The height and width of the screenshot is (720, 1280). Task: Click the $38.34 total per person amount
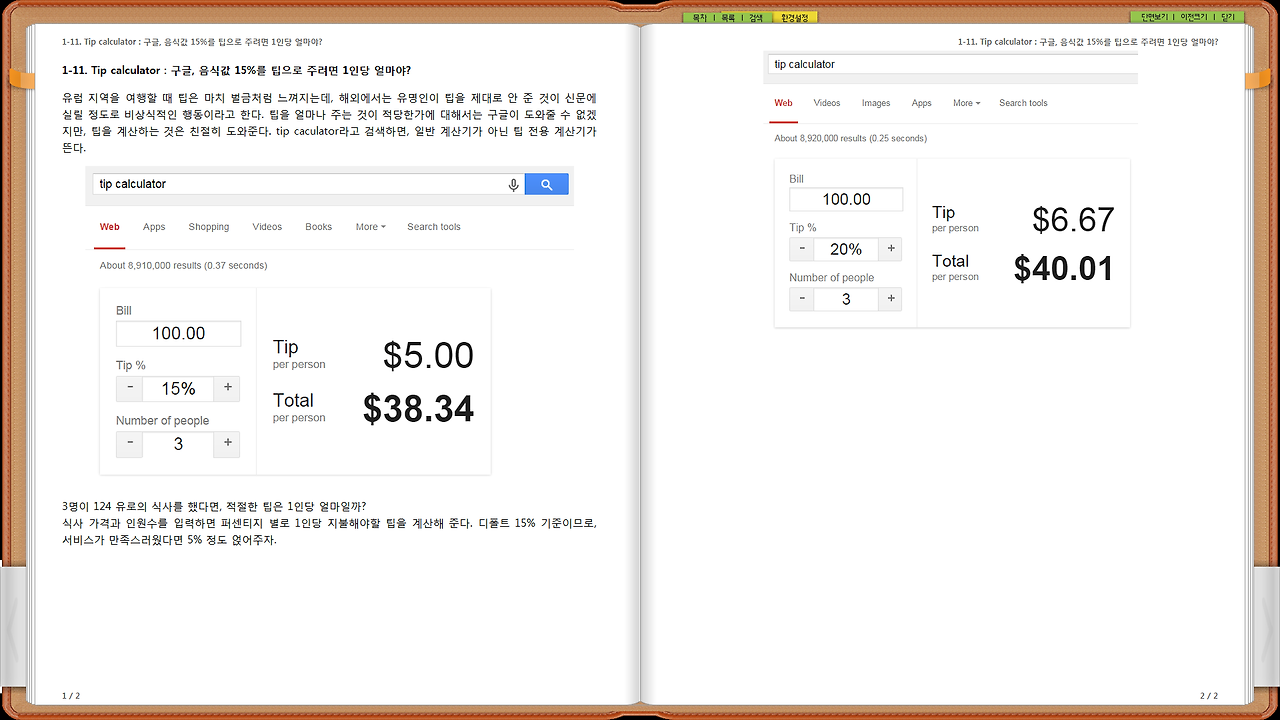[418, 409]
